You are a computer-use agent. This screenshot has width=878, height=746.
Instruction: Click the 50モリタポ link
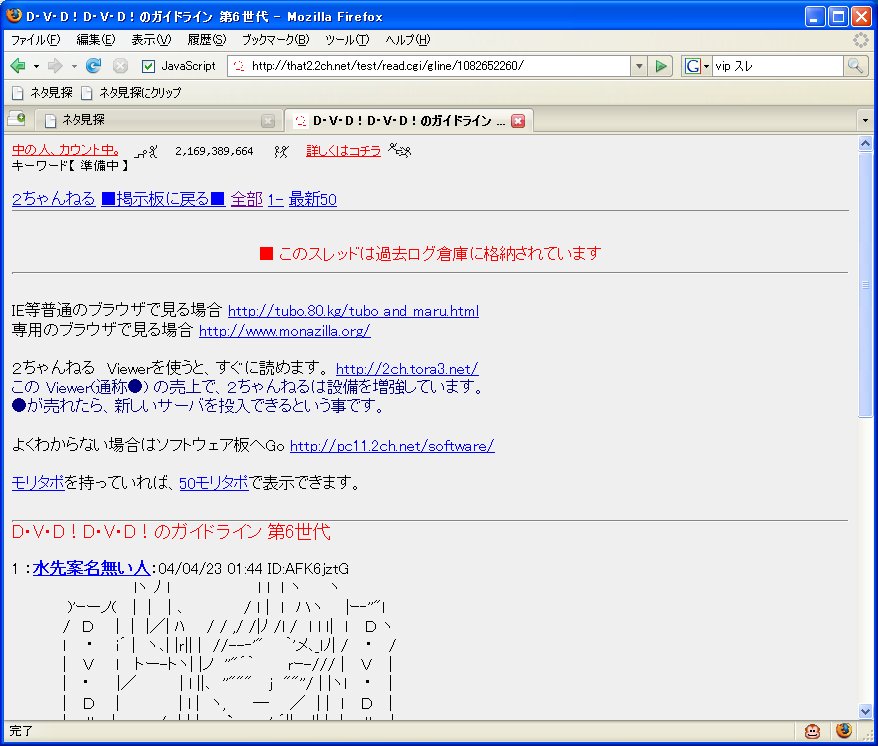pyautogui.click(x=214, y=482)
